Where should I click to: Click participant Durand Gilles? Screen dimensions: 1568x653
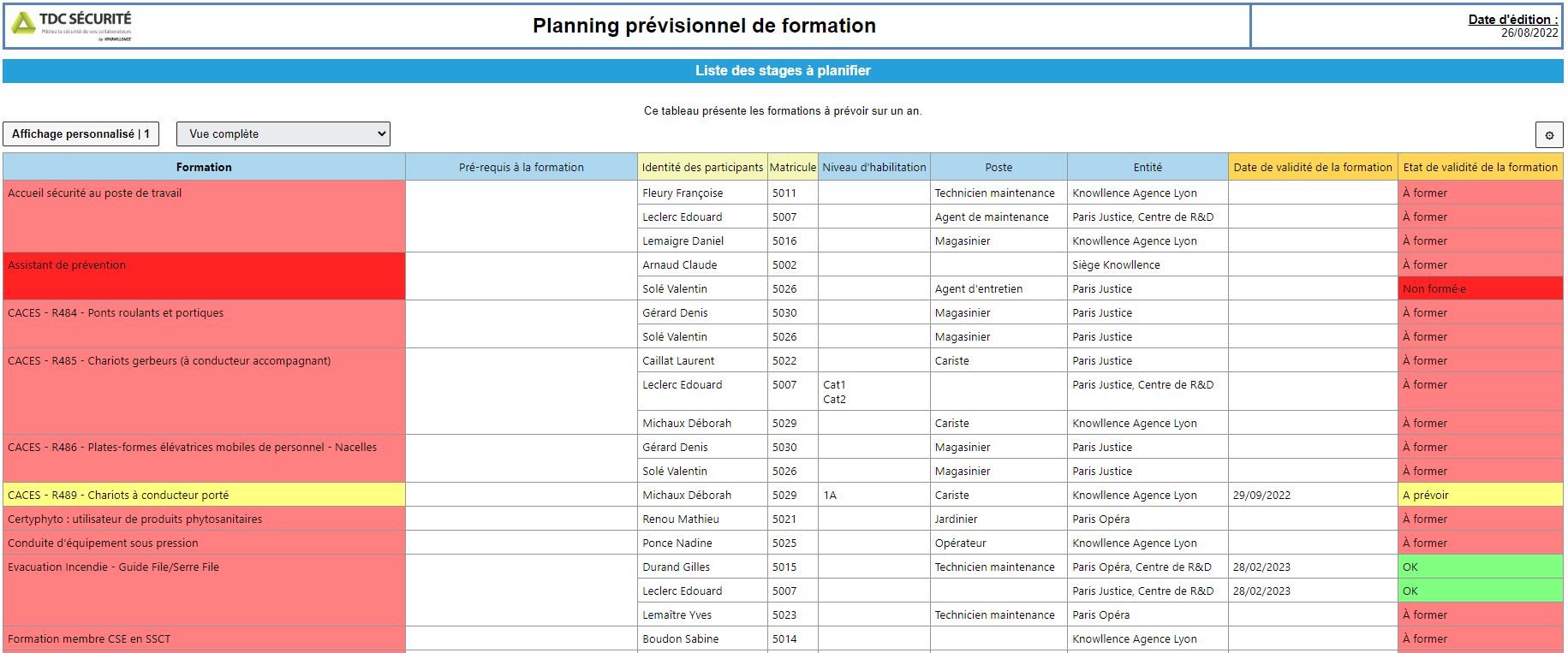click(x=676, y=567)
